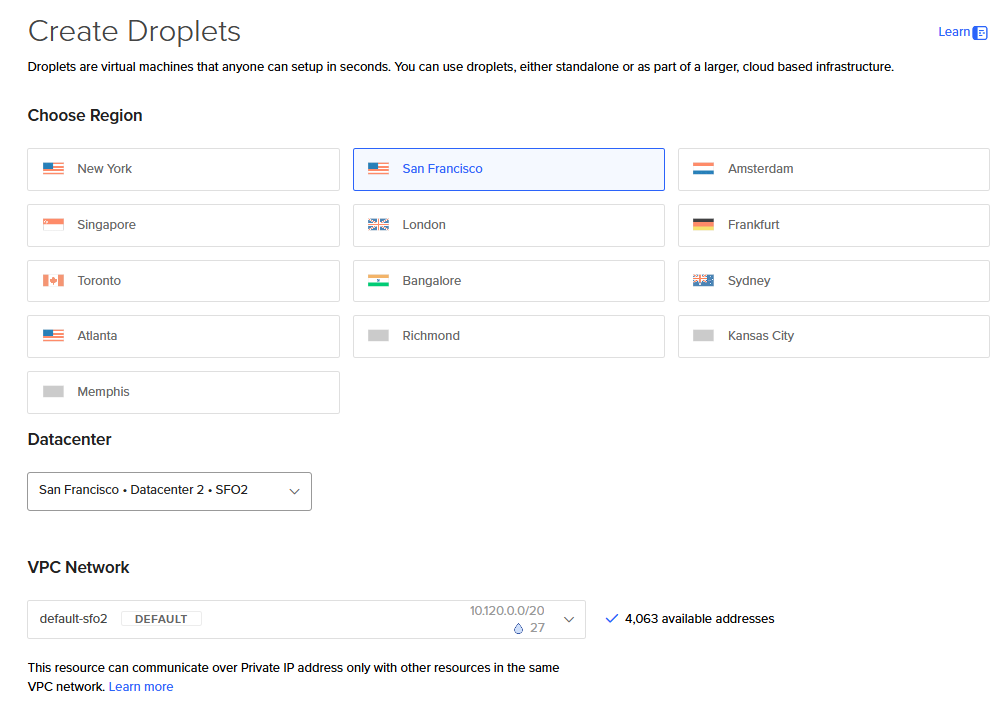Image resolution: width=1001 pixels, height=707 pixels.
Task: Select Richmond region card
Action: coord(509,337)
